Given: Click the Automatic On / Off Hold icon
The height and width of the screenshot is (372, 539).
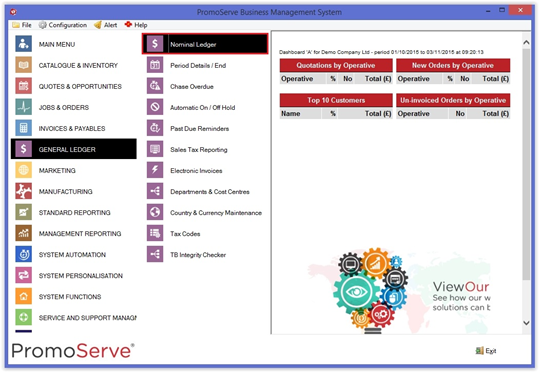Looking at the screenshot, I should tap(155, 107).
